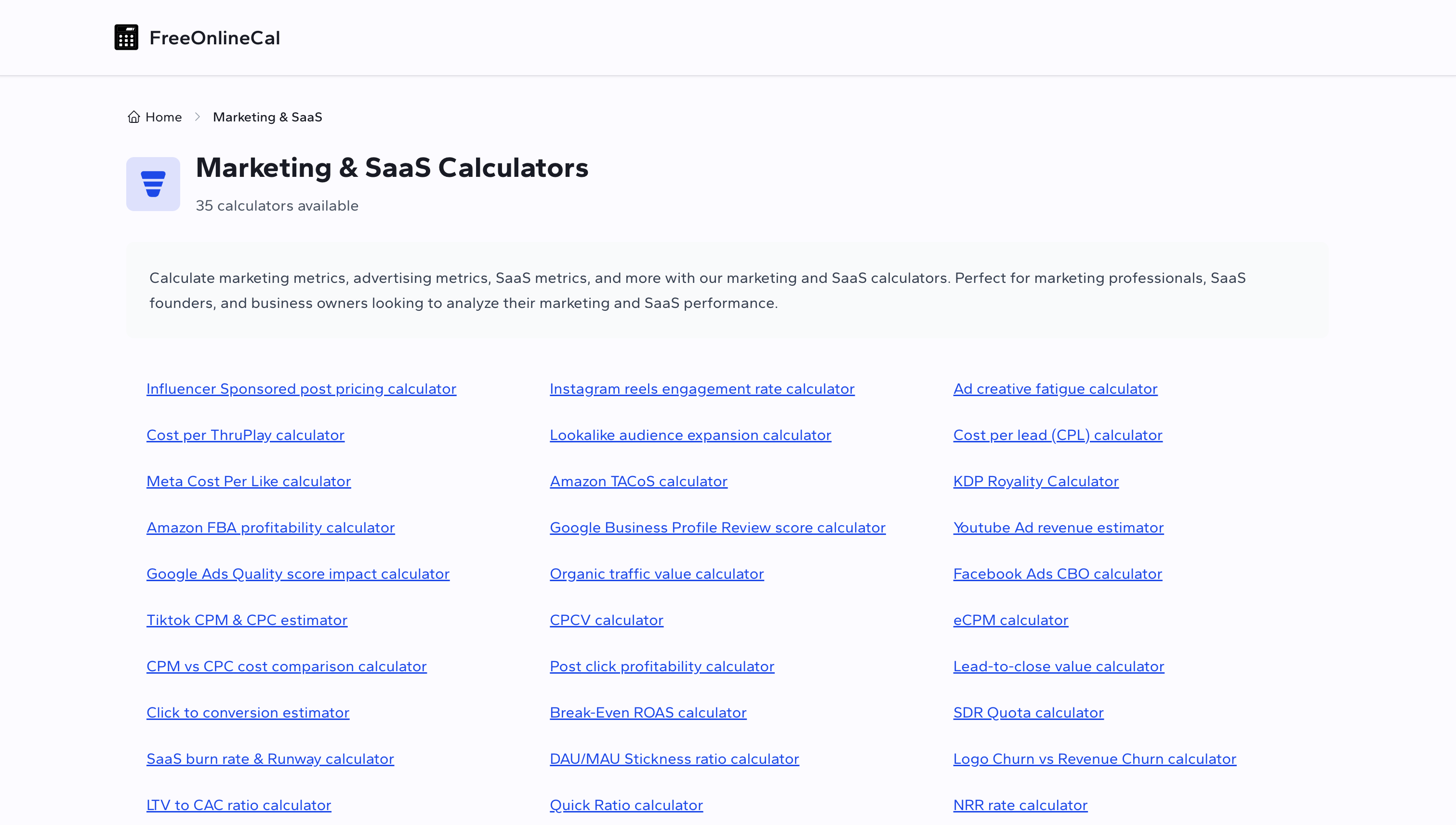Open the Amazon TACoS calculator
Viewport: 1456px width, 825px height.
tap(638, 481)
